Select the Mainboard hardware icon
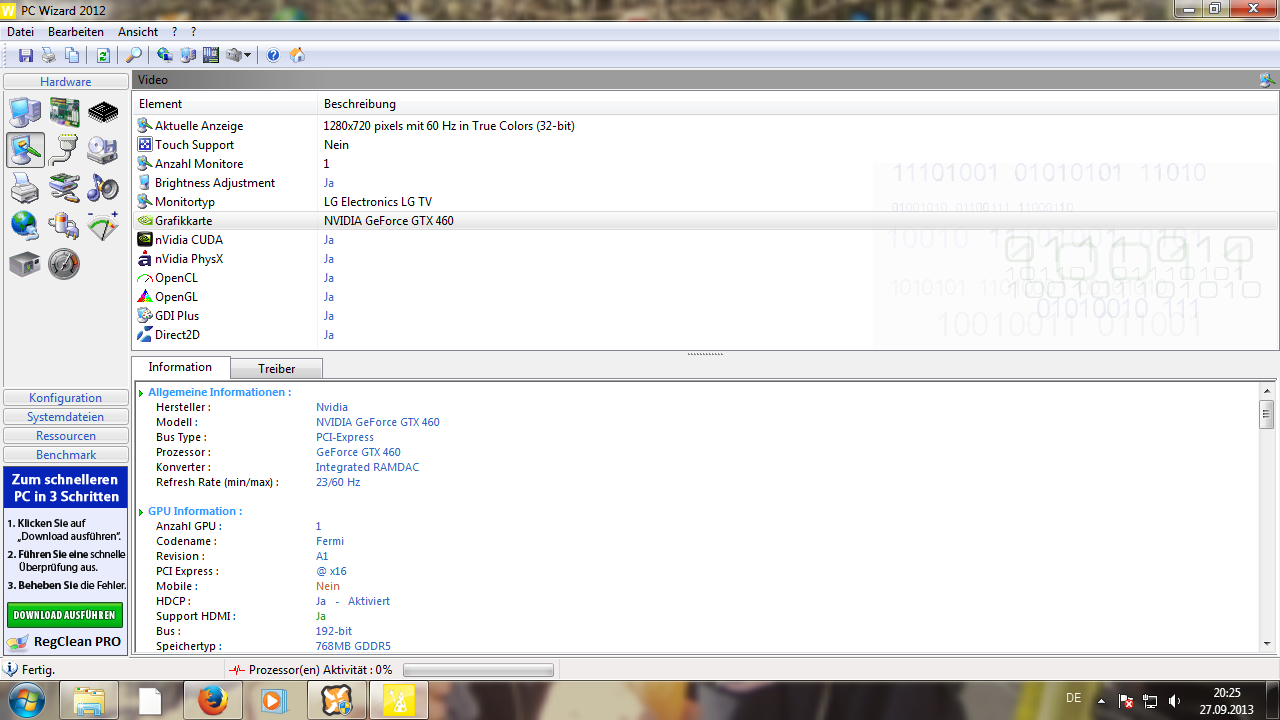 [64, 112]
